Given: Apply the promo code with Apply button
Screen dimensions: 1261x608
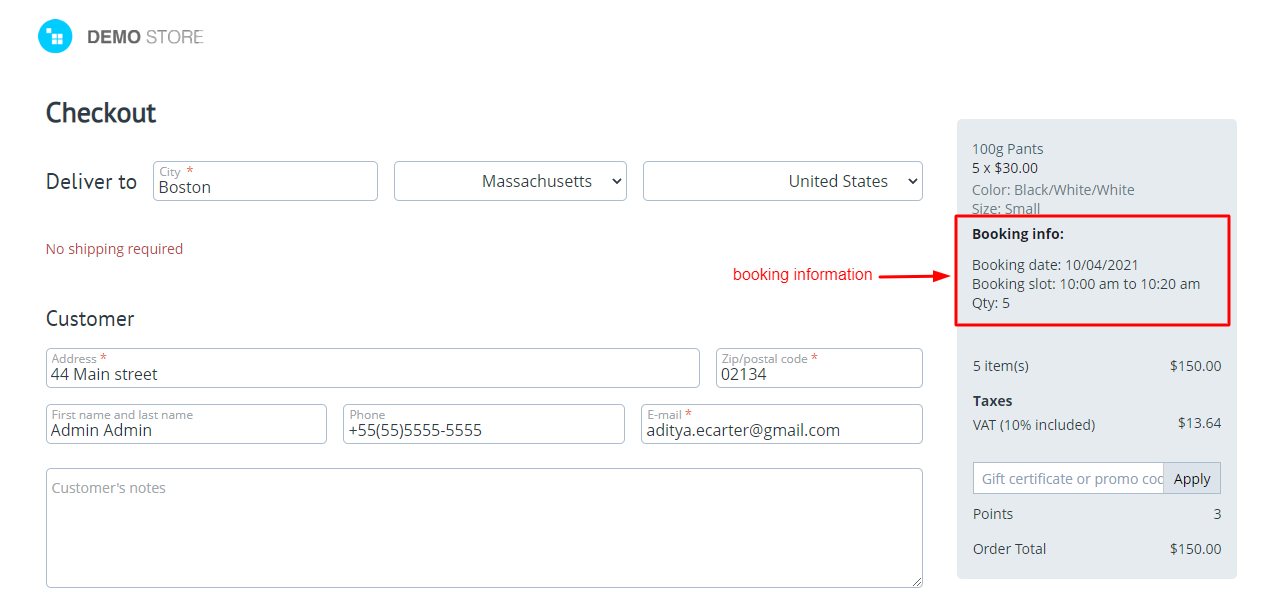Looking at the screenshot, I should click(x=1192, y=478).
